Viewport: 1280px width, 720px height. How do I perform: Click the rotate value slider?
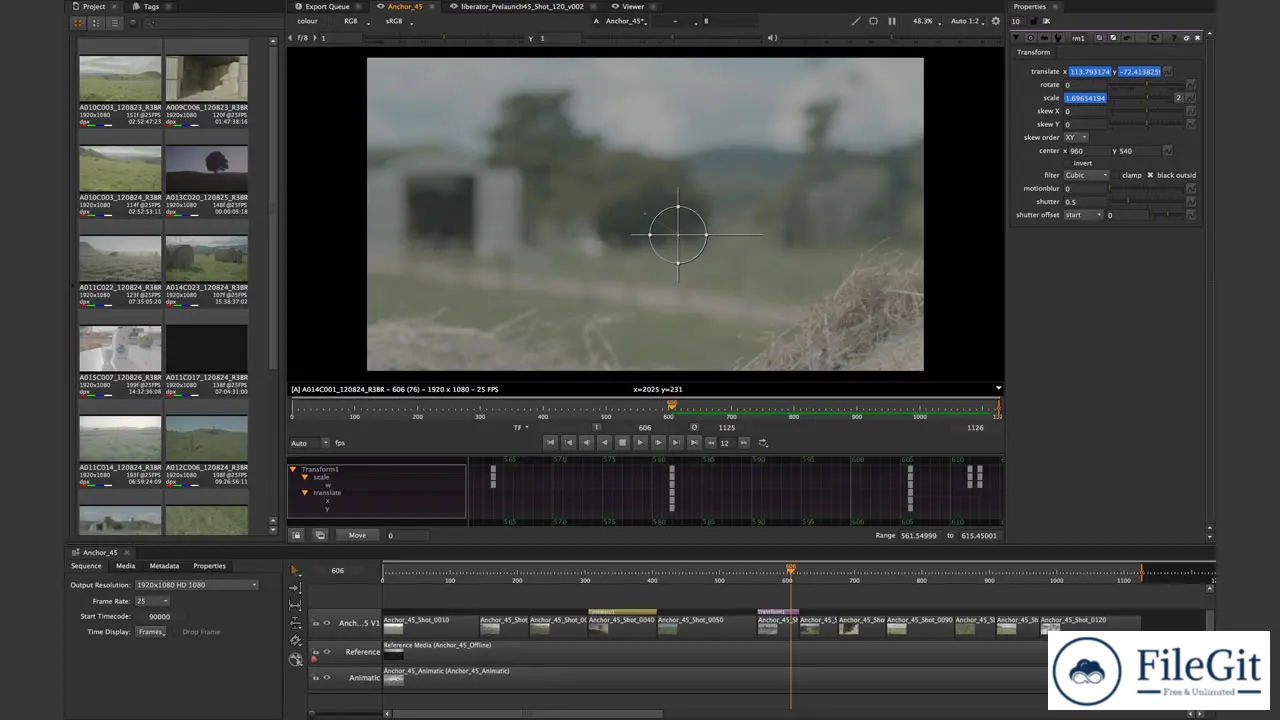pos(1146,85)
